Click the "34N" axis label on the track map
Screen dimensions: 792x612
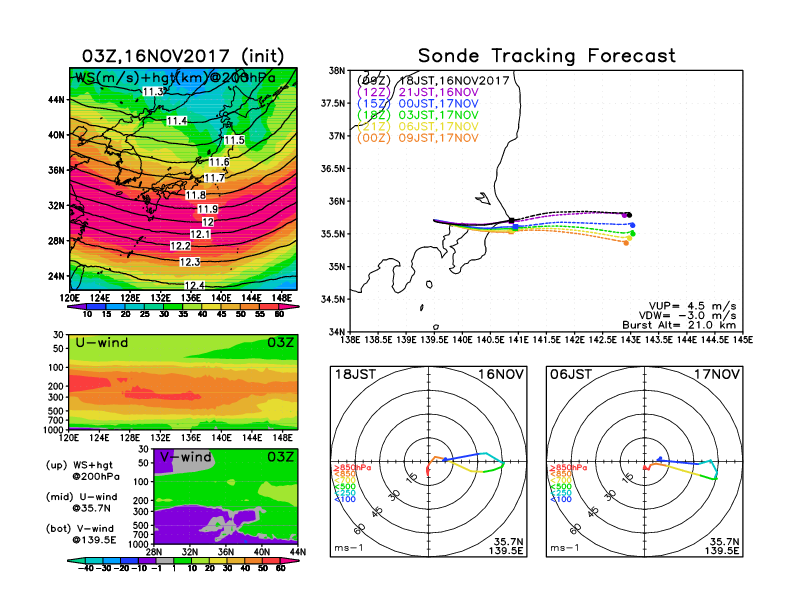click(337, 332)
